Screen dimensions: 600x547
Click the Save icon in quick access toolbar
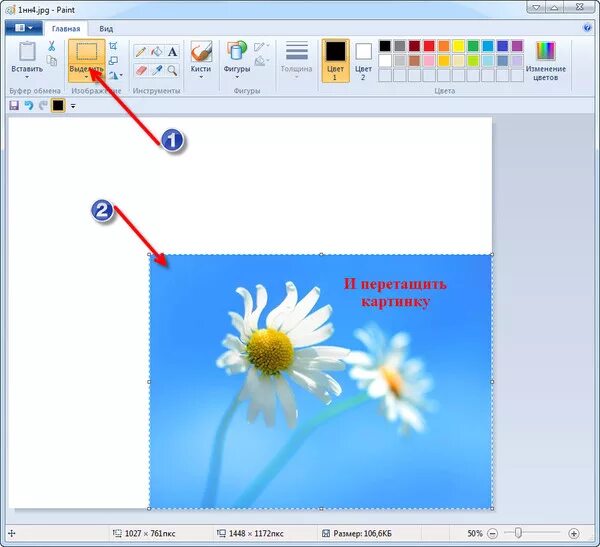tap(14, 105)
